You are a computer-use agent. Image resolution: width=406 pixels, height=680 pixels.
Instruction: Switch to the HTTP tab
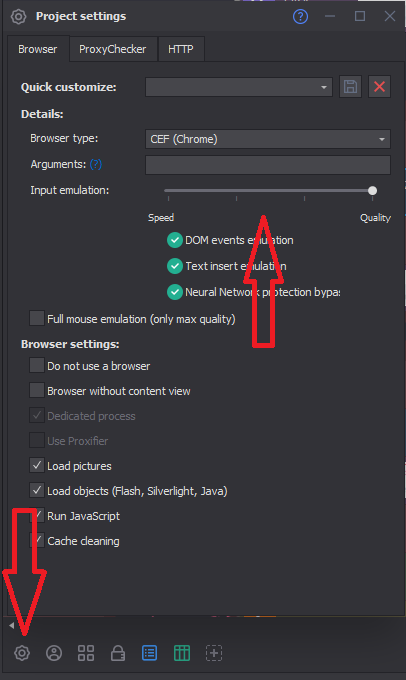click(180, 49)
